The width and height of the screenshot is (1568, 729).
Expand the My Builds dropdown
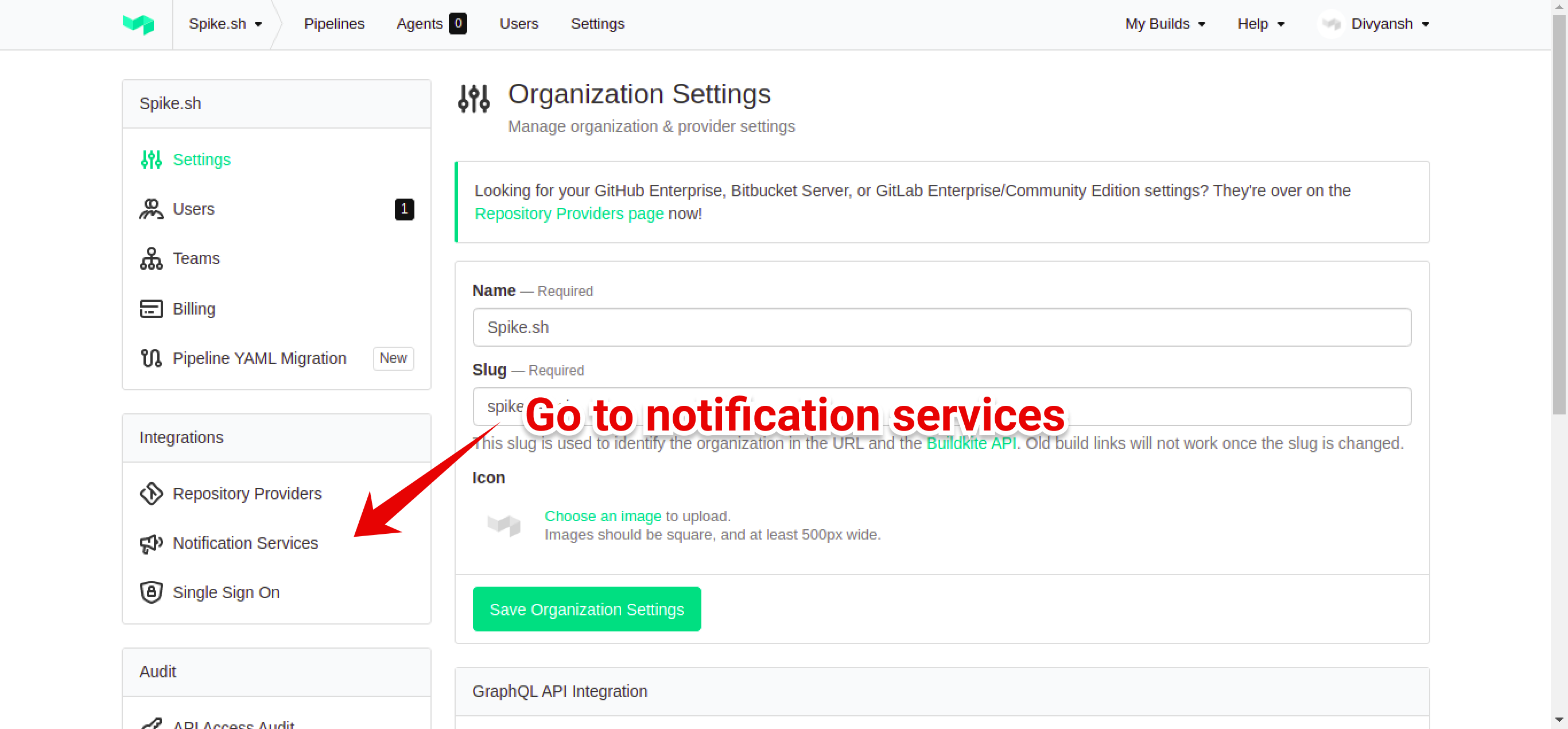[1165, 24]
